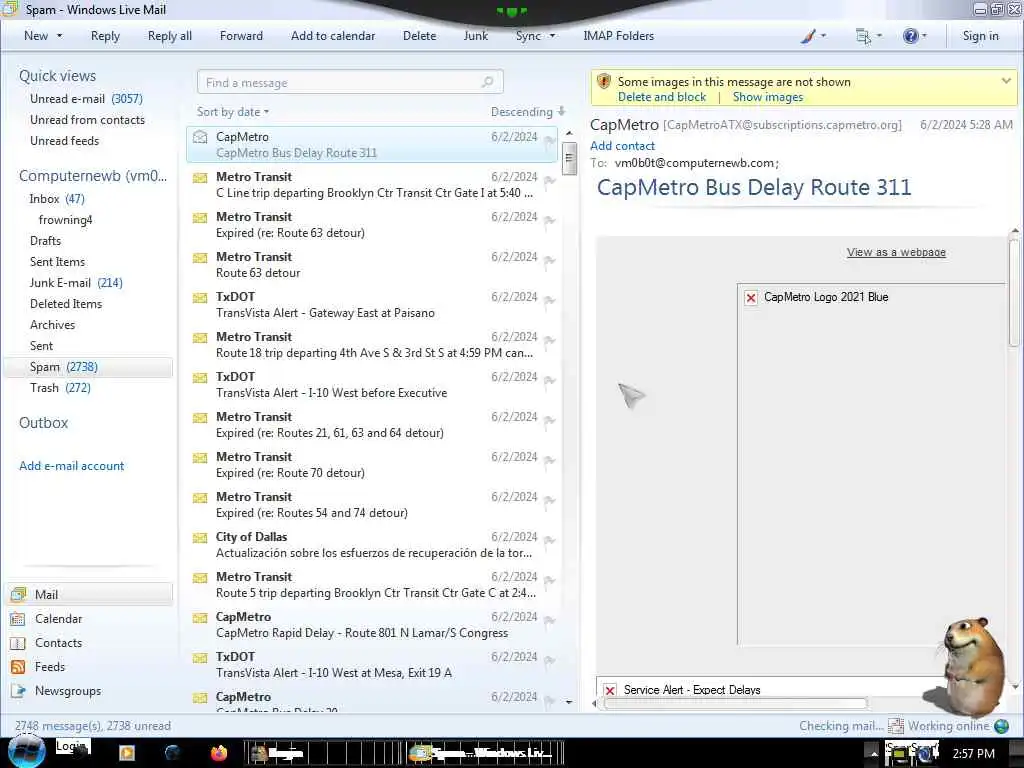The width and height of the screenshot is (1024, 768).
Task: Click Reply all in the toolbar
Action: click(170, 36)
